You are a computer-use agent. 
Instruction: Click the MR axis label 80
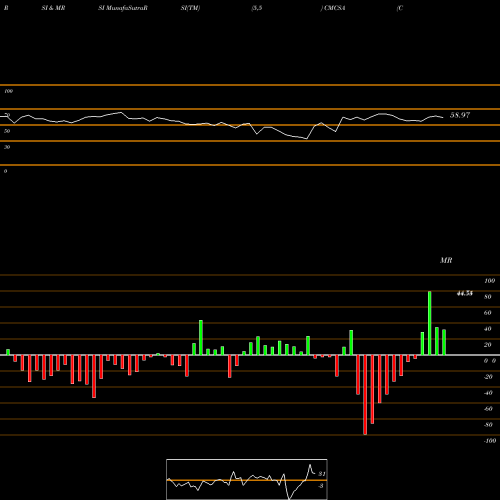pos(488,297)
